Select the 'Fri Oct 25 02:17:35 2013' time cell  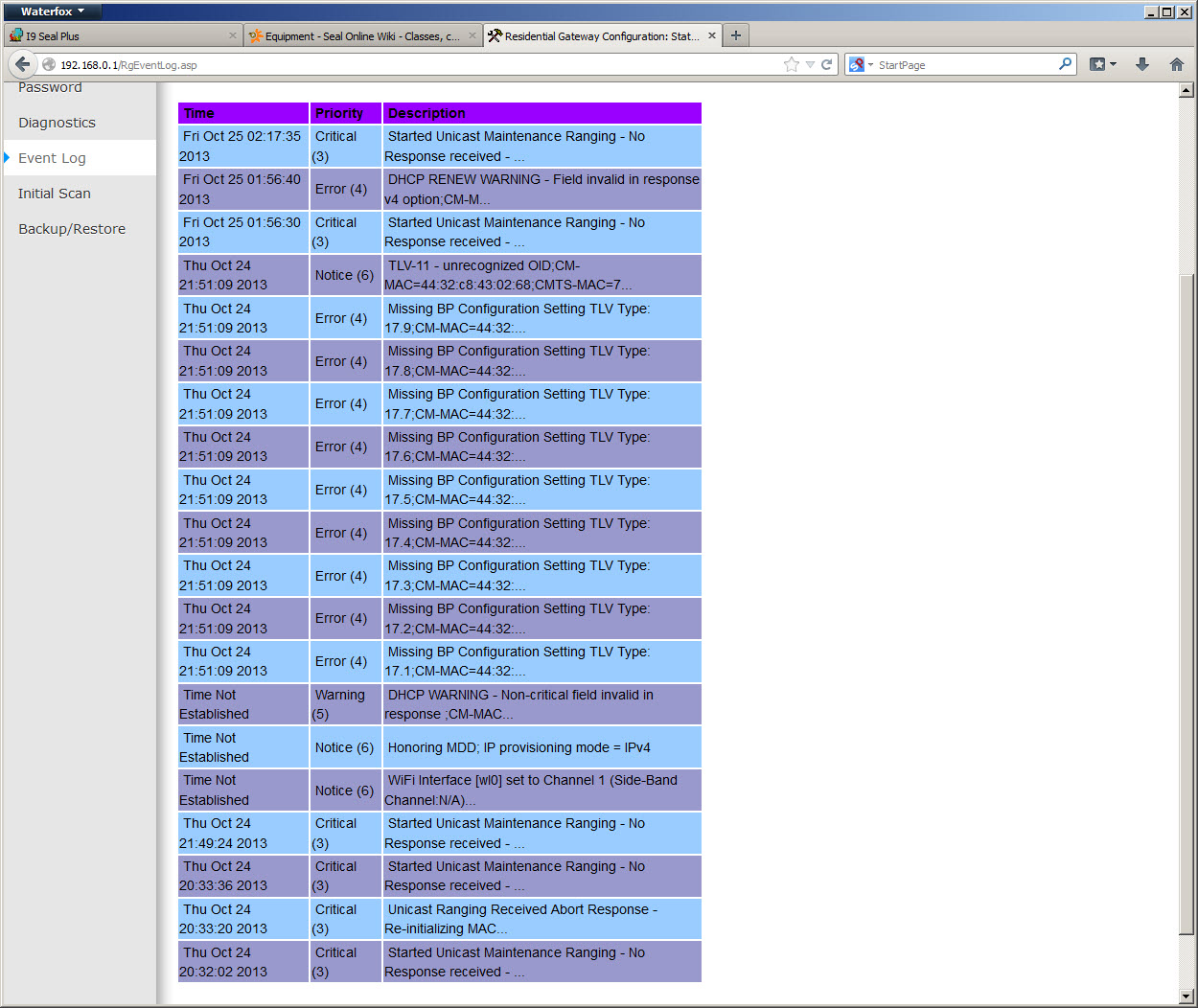(x=243, y=147)
